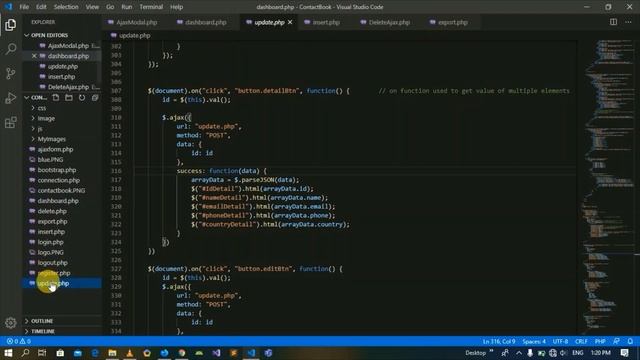Open connection.php in file explorer
This screenshot has width=640, height=360.
pos(58,180)
